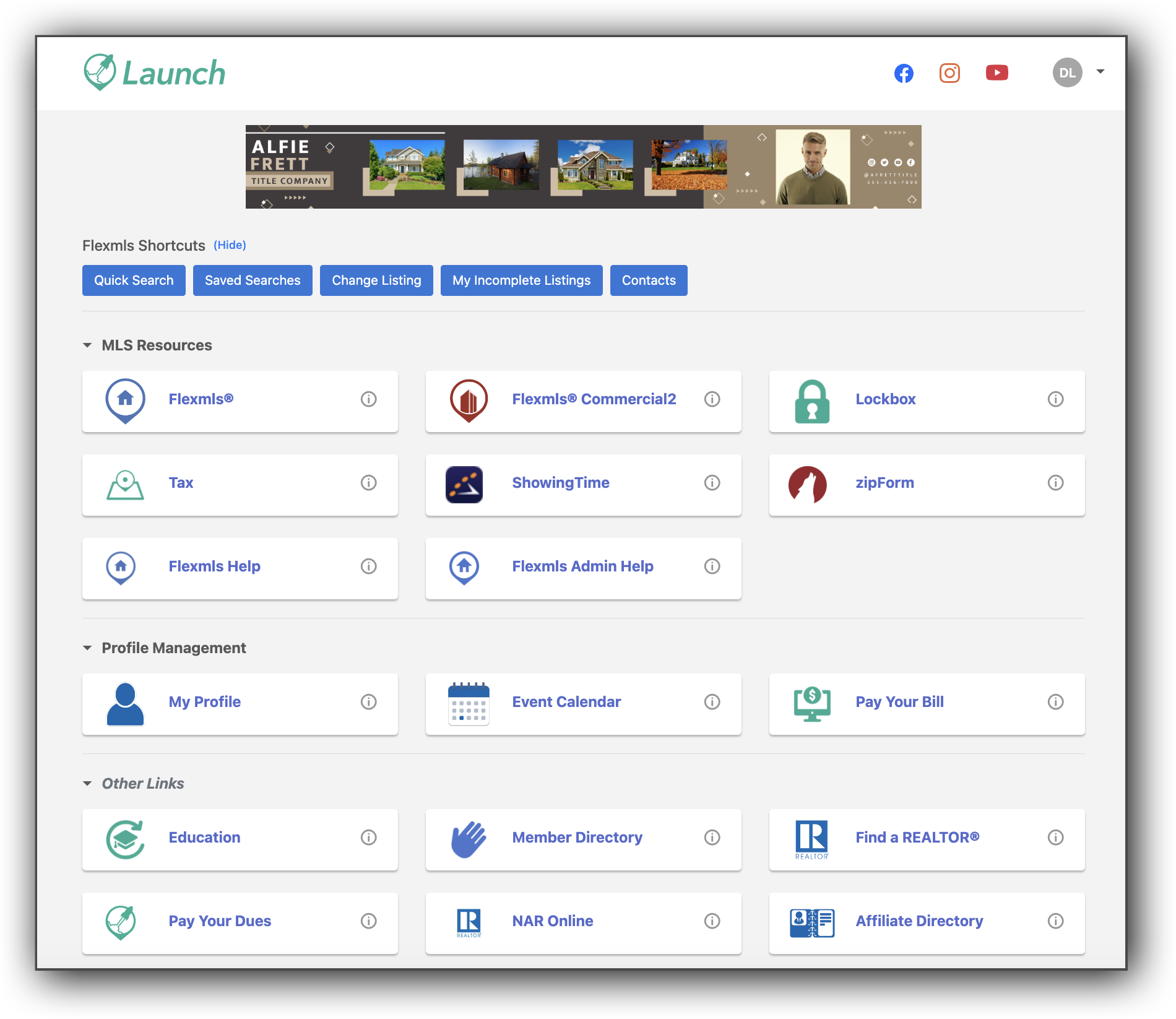1176x1019 pixels.
Task: Click the Flexmls Commercial2 building icon
Action: pos(469,401)
